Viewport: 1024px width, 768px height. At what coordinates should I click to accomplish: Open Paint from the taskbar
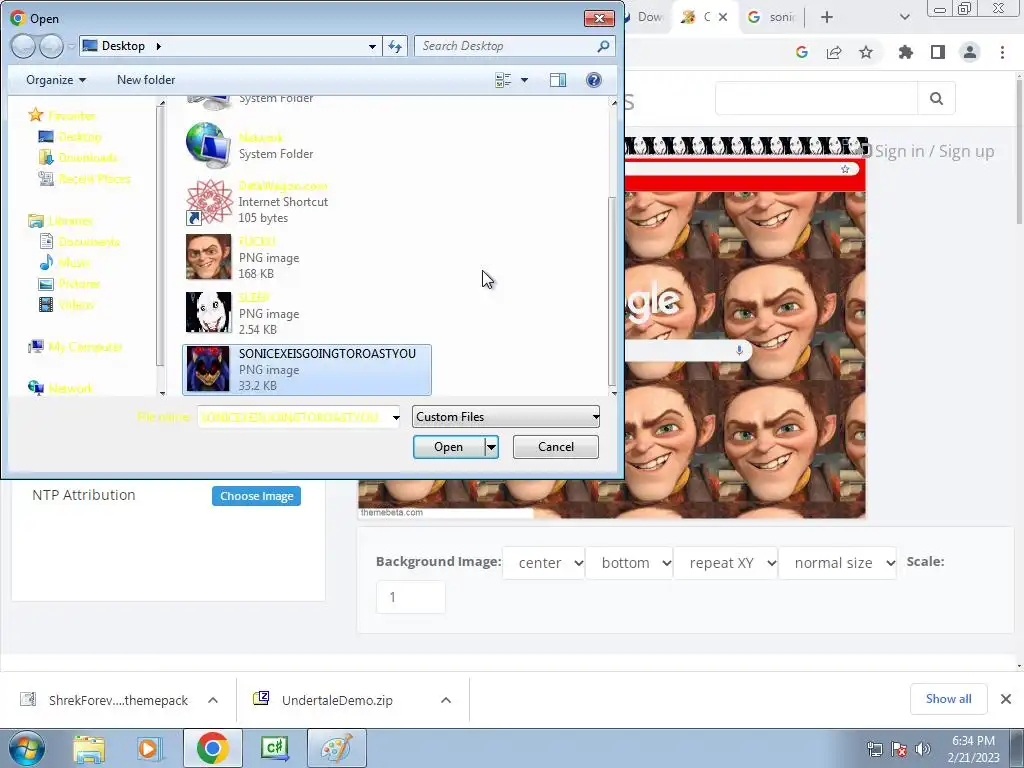pos(336,748)
